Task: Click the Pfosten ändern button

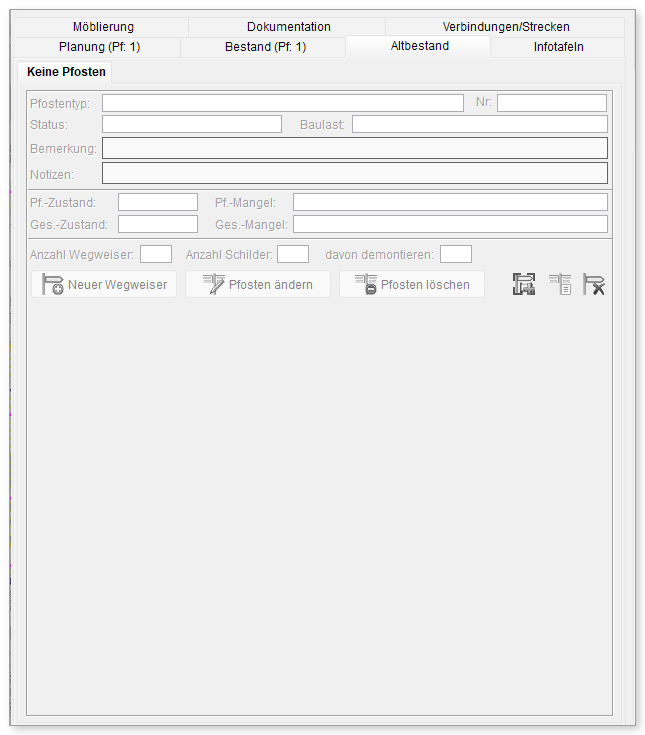Action: tap(258, 284)
